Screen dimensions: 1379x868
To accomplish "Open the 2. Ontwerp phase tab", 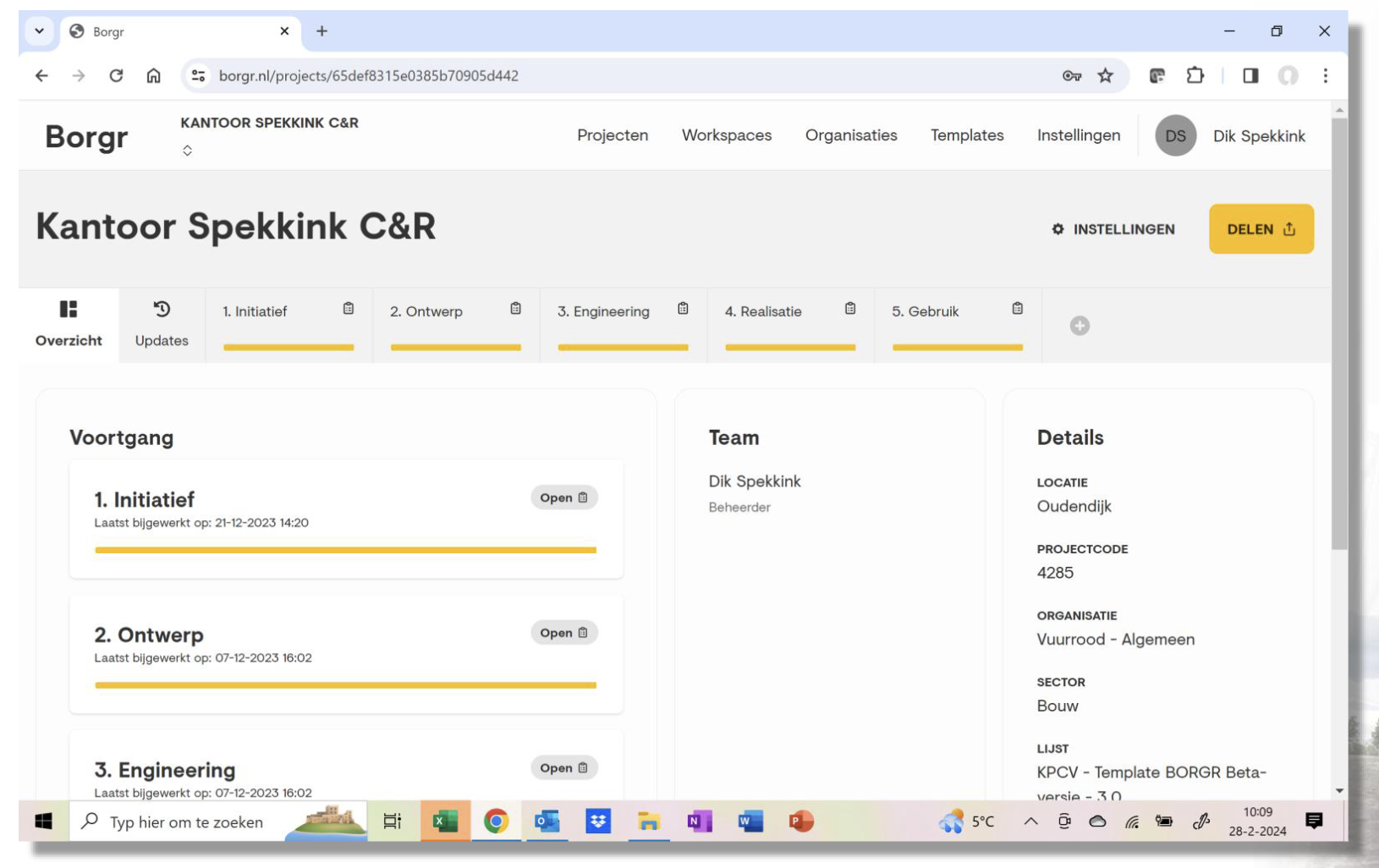I will pyautogui.click(x=456, y=325).
